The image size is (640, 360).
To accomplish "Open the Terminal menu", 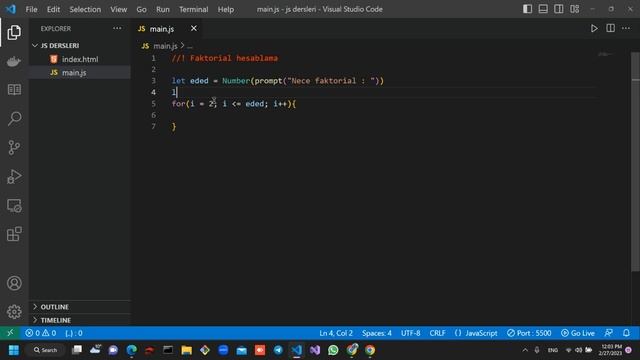I will 193,9.
